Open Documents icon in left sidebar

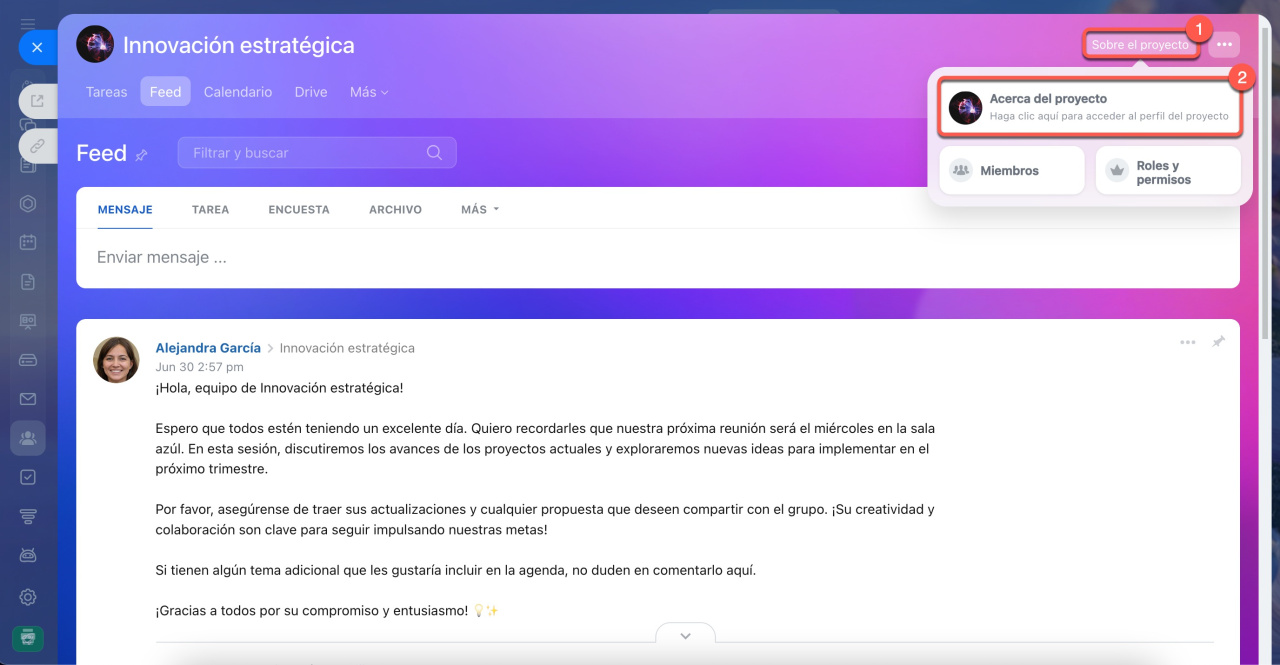pos(28,282)
